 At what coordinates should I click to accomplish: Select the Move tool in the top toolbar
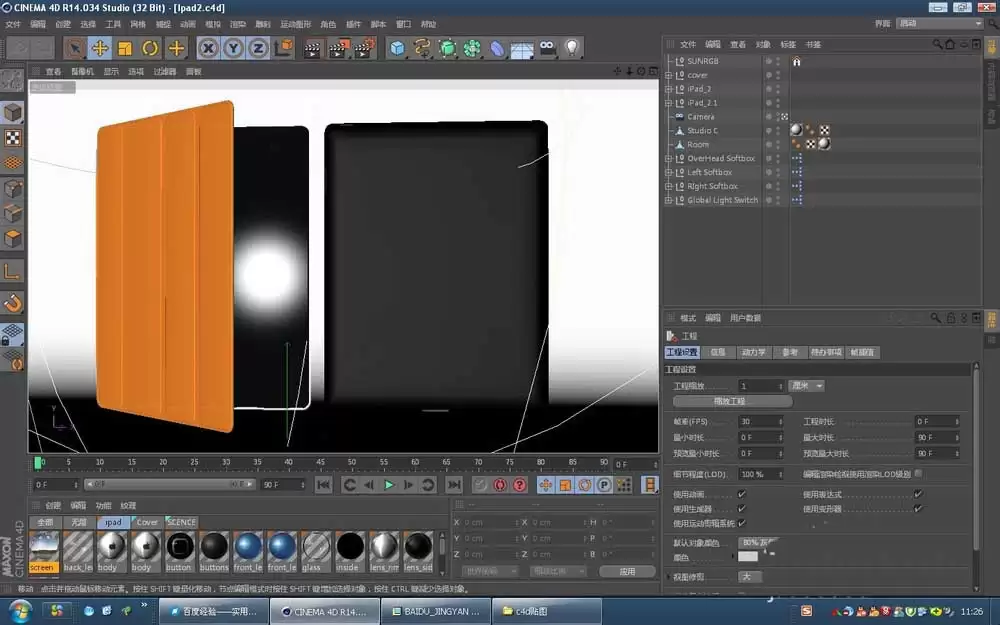pyautogui.click(x=100, y=47)
